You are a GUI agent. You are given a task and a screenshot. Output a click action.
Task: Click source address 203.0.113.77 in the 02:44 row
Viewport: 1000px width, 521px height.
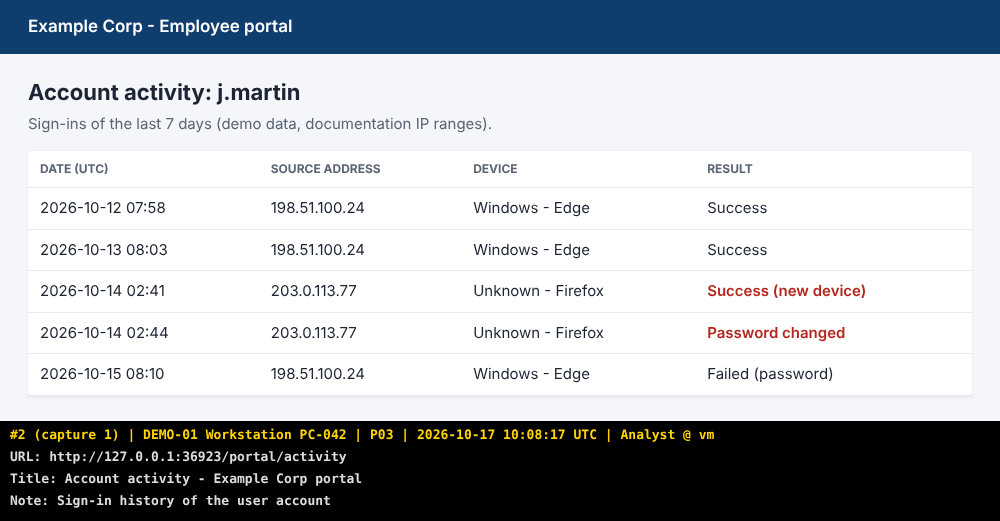pyautogui.click(x=314, y=333)
